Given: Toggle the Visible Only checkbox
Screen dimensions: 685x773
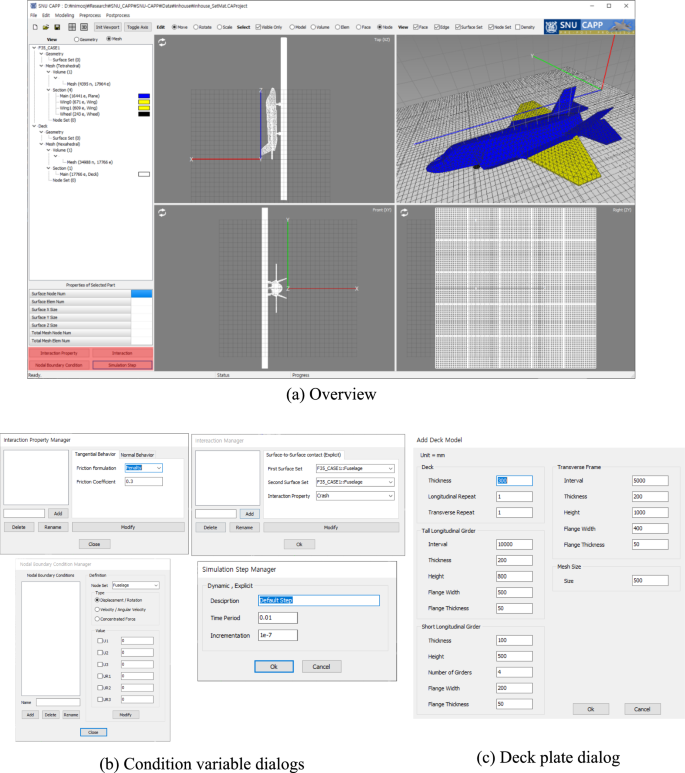Looking at the screenshot, I should click(x=258, y=27).
